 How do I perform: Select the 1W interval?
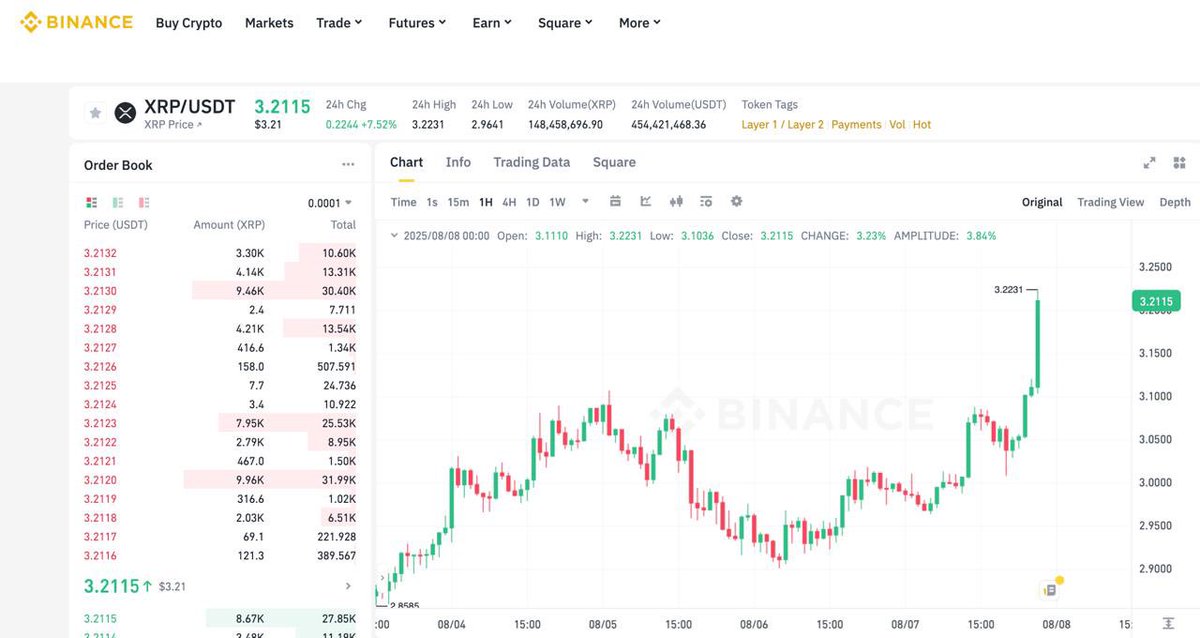click(x=557, y=202)
